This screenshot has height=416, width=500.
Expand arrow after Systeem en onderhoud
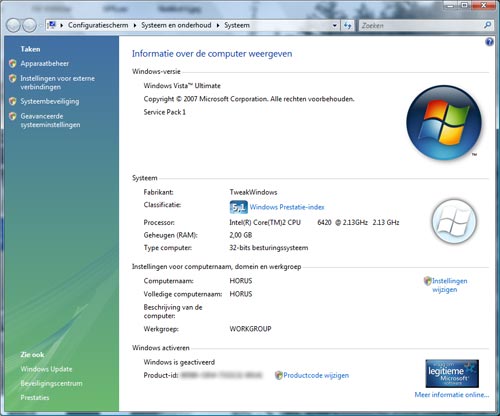pyautogui.click(x=218, y=25)
